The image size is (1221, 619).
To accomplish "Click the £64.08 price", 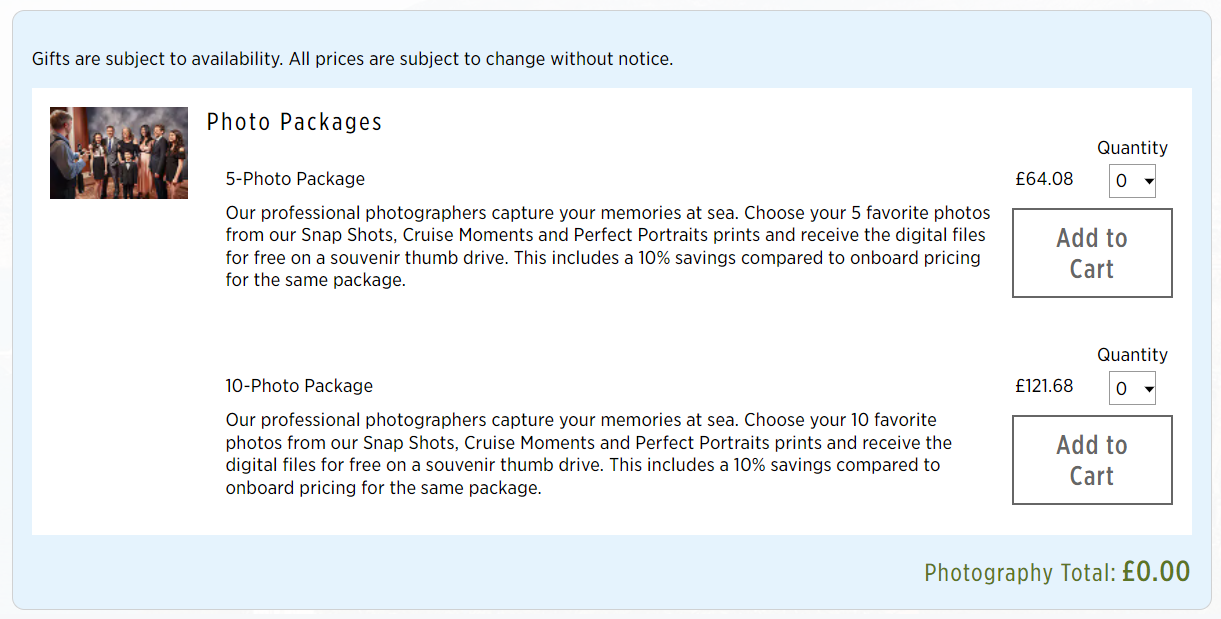I will pyautogui.click(x=1044, y=179).
